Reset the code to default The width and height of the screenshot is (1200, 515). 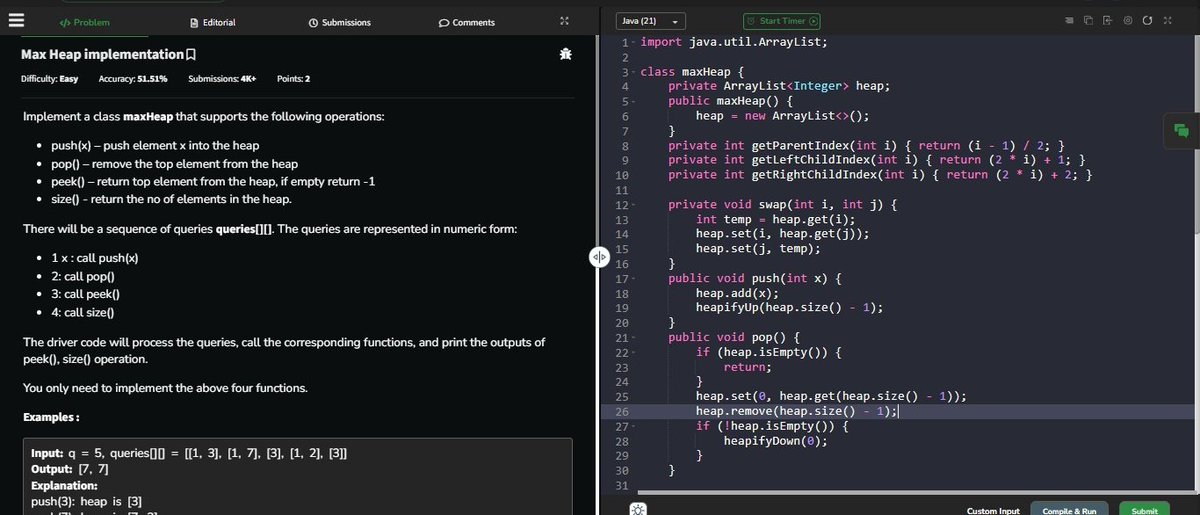1147,20
